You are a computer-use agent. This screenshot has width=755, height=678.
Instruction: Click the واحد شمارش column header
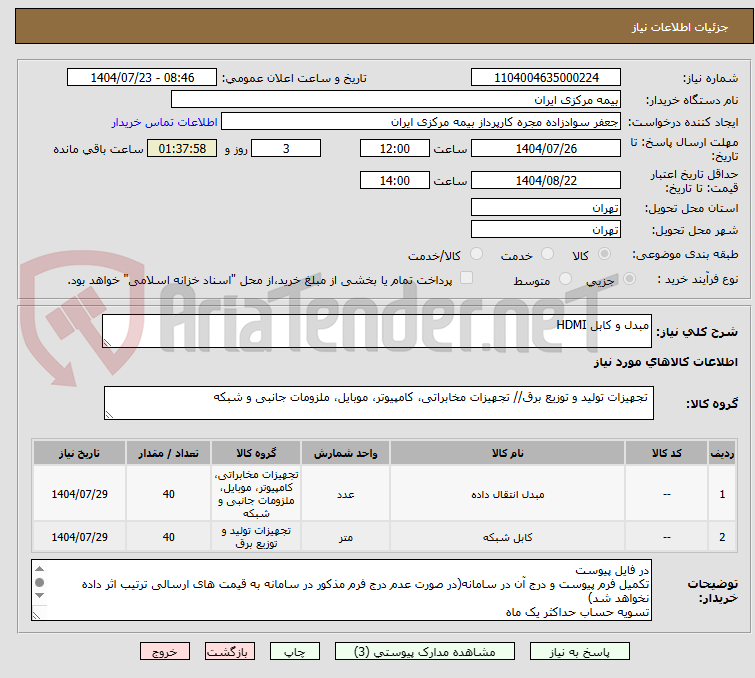[x=345, y=453]
